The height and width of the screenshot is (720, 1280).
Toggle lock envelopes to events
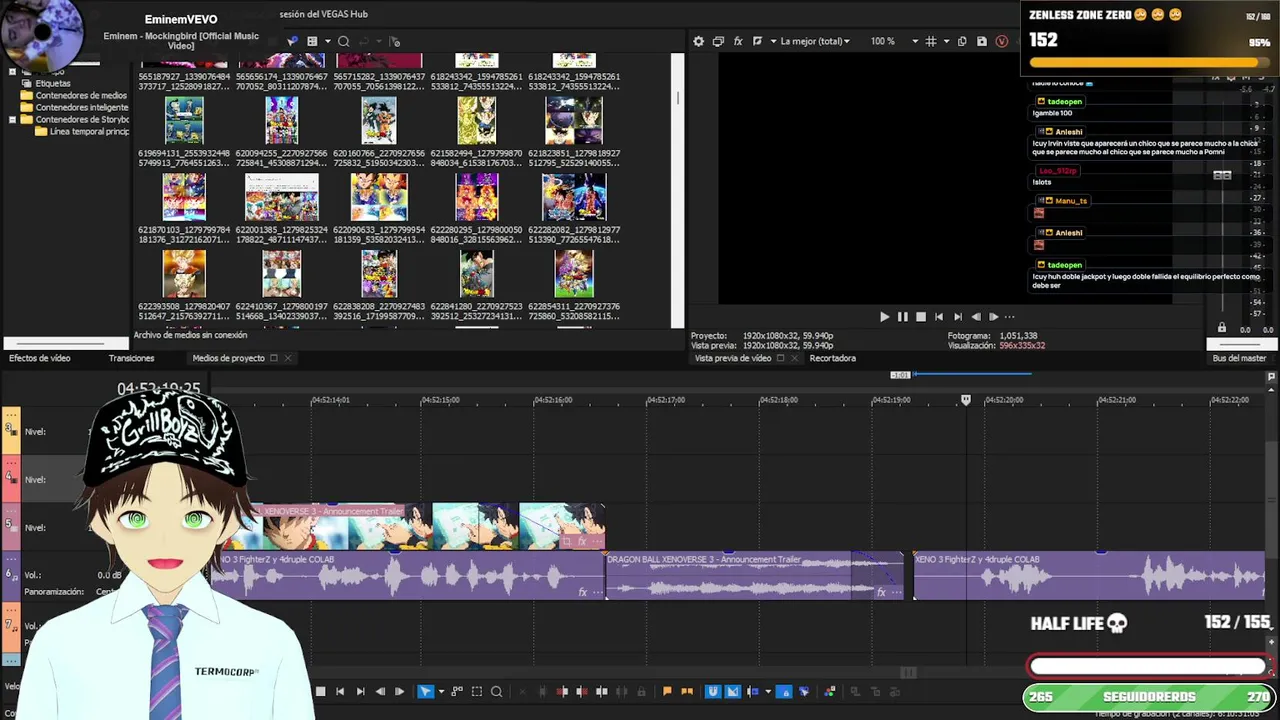[x=784, y=691]
